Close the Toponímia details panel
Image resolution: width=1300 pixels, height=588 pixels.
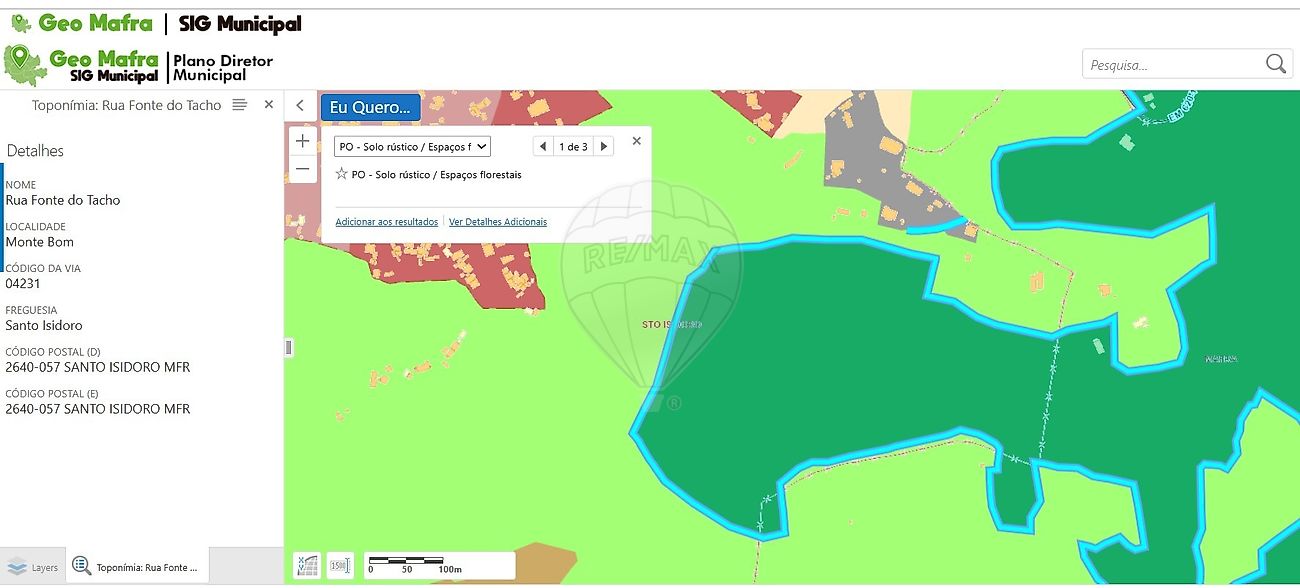[268, 105]
